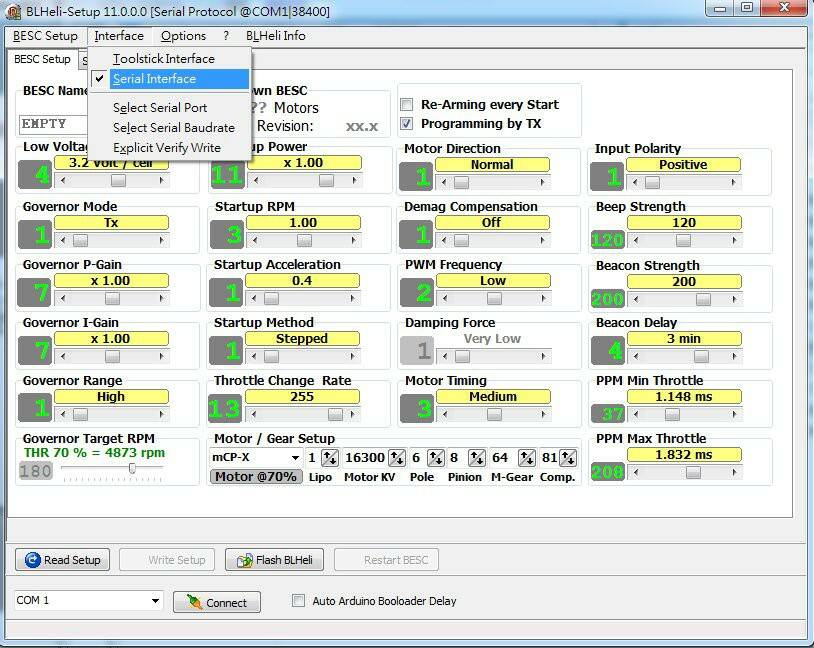Viewport: 814px width, 648px height.
Task: Choose Select Serial Port menu entry
Action: tap(169, 107)
